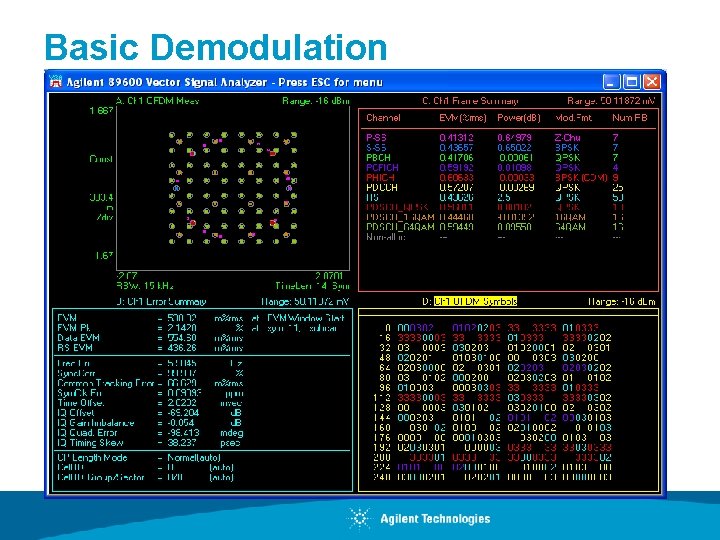Select the PDSCH_16QAM channel row
The image size is (720, 540).
(494, 217)
